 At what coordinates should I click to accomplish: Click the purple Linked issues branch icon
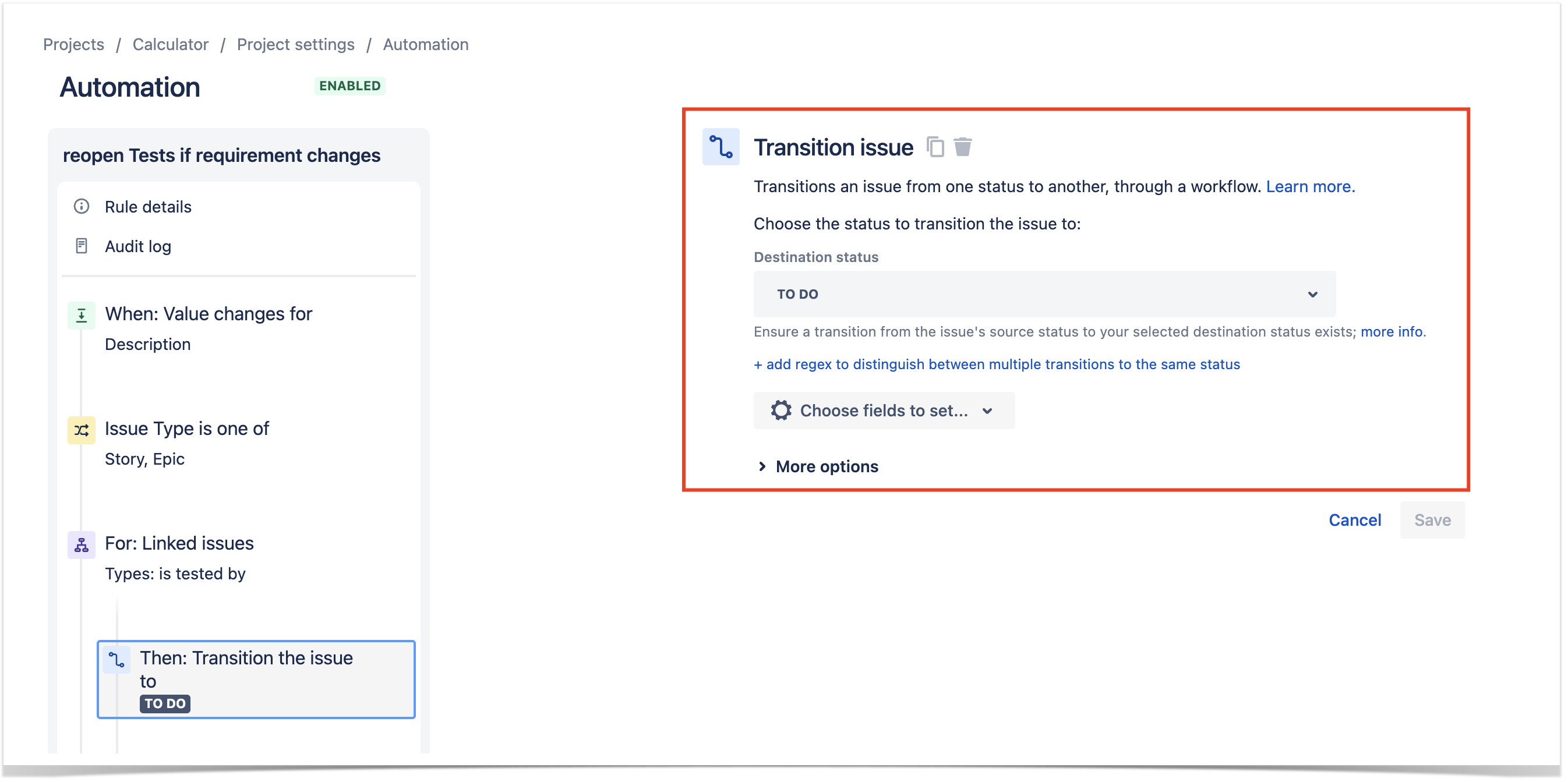coord(82,546)
